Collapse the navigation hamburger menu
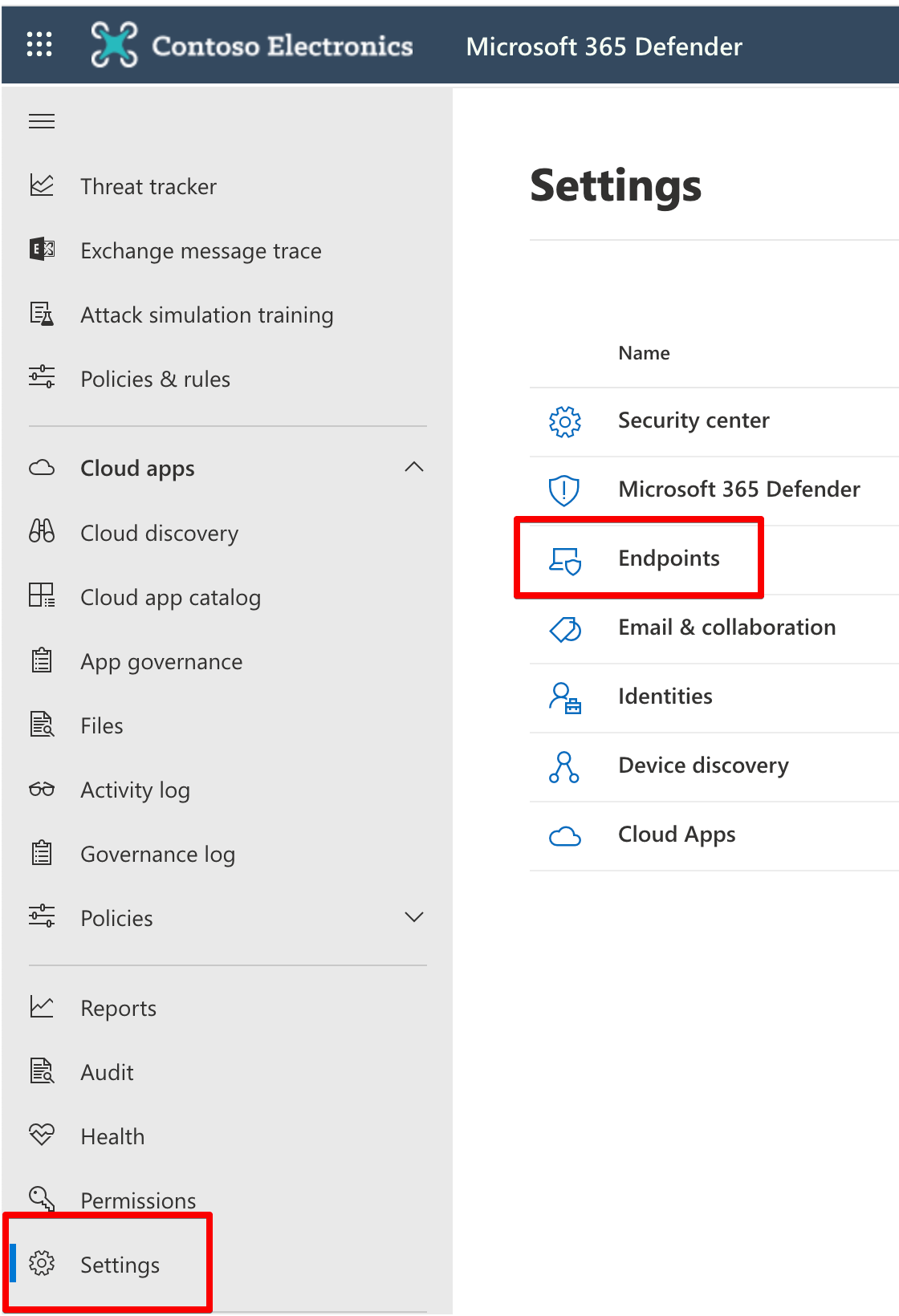Viewport: 899px width, 1316px height. tap(42, 121)
